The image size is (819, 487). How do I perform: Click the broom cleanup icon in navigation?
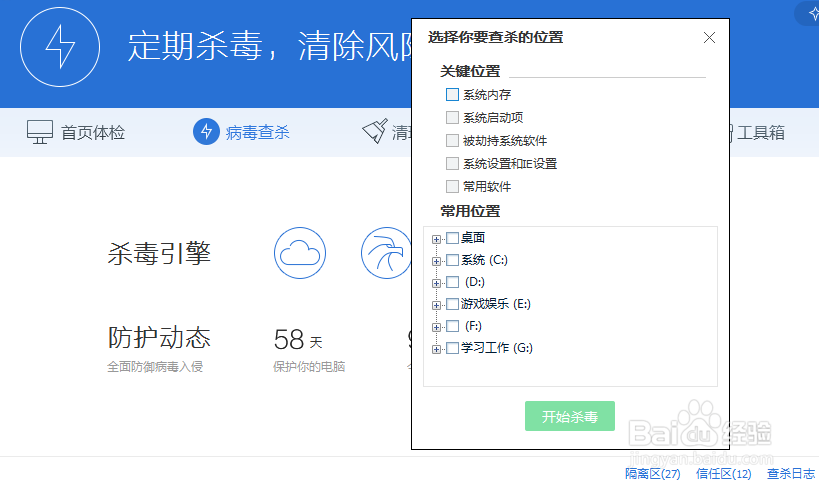(x=375, y=131)
